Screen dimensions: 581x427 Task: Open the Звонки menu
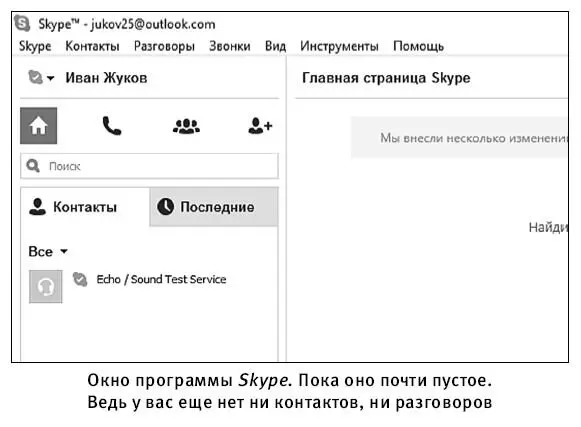coord(230,46)
